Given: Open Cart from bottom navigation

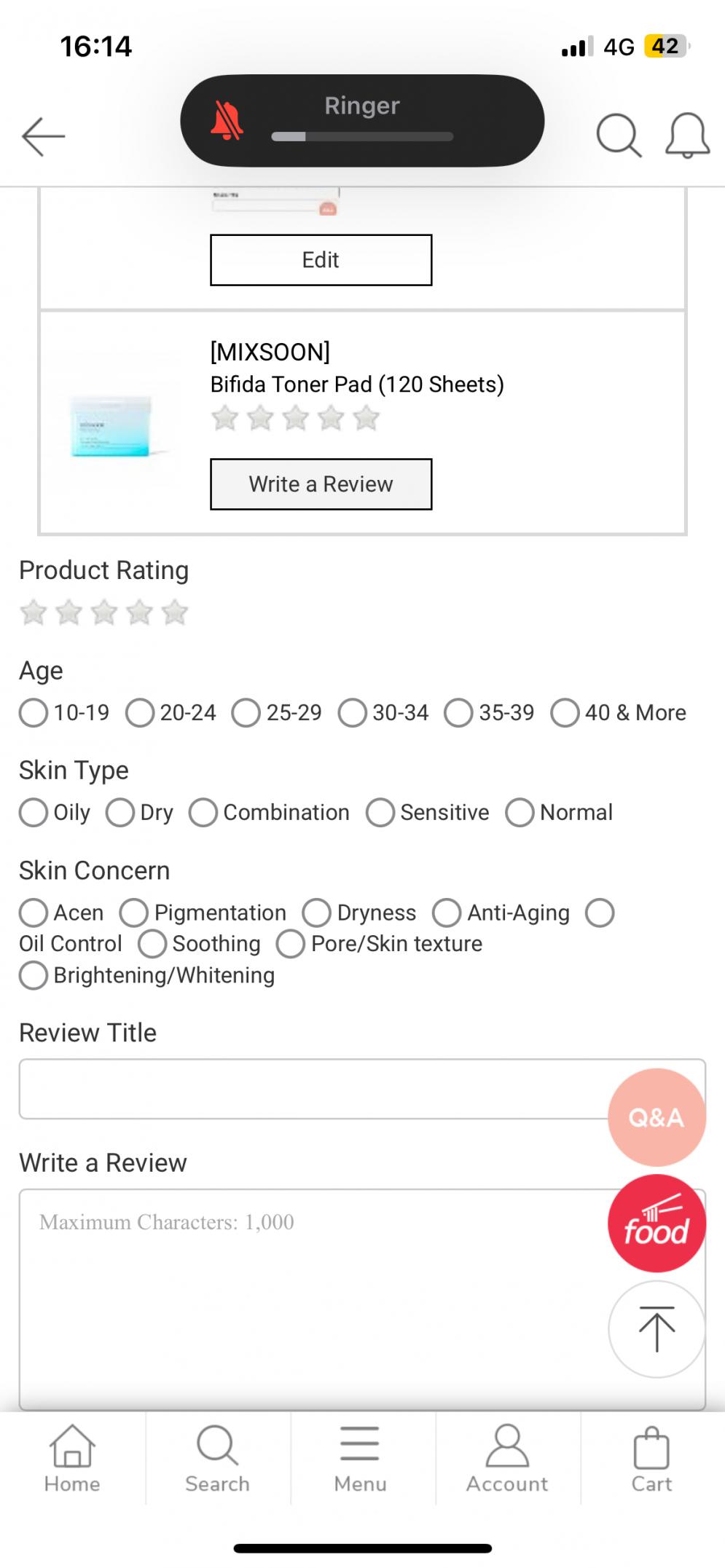Looking at the screenshot, I should 651,1459.
